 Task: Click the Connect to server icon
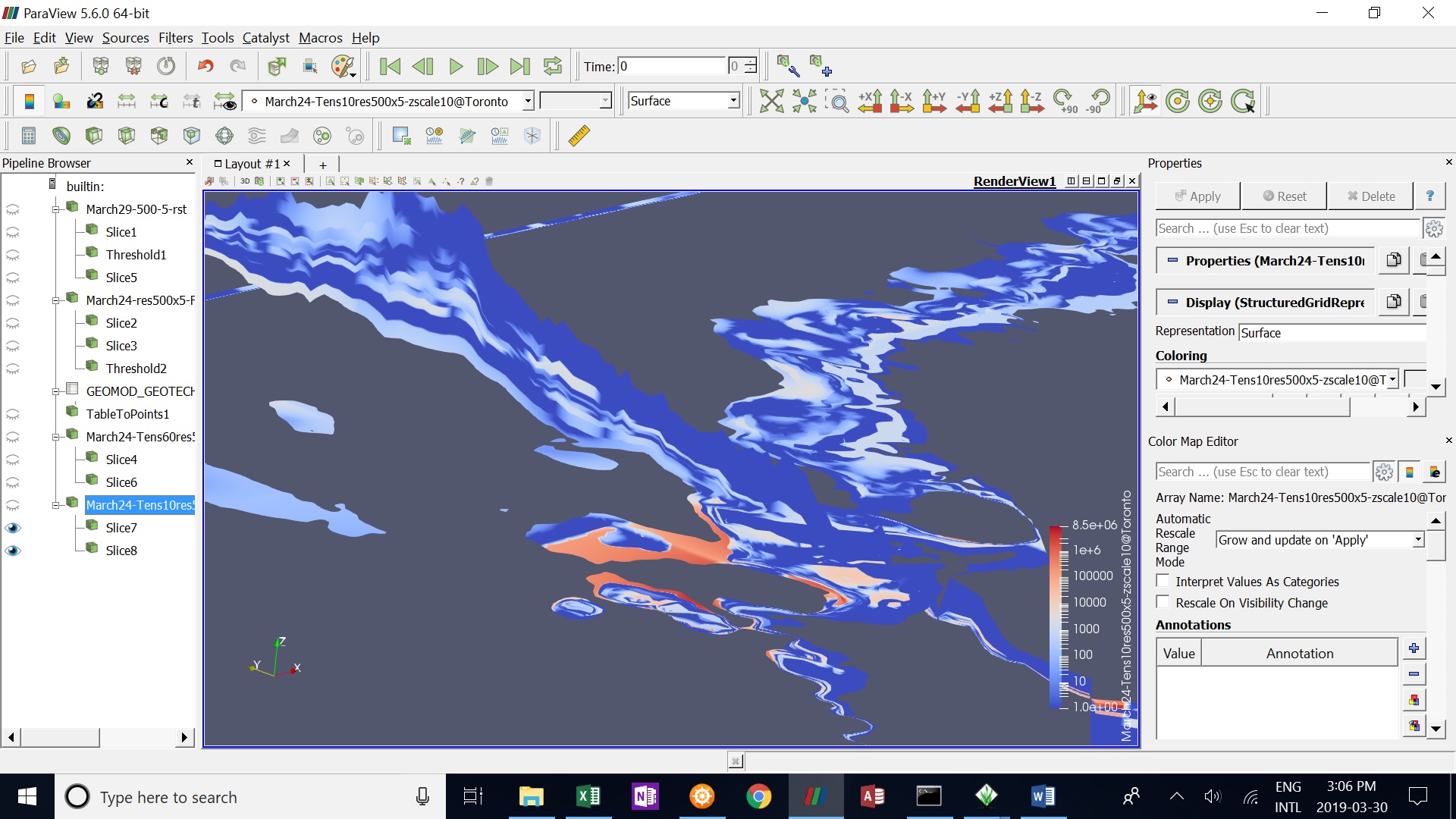coord(101,67)
